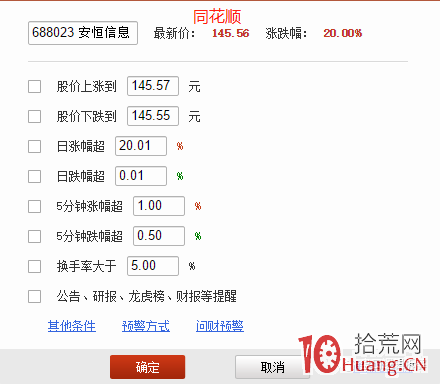Enable the 股价下跌到 alert checkbox
This screenshot has width=440, height=384.
coord(35,117)
